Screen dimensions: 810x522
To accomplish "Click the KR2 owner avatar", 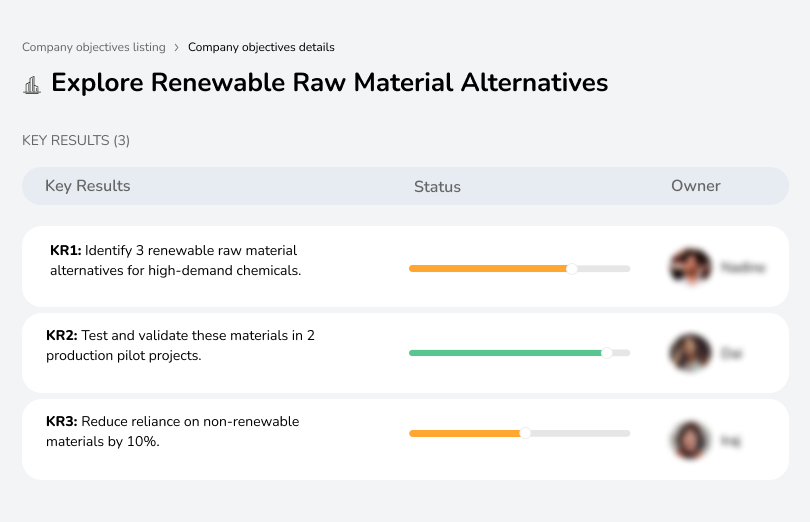I will point(690,352).
